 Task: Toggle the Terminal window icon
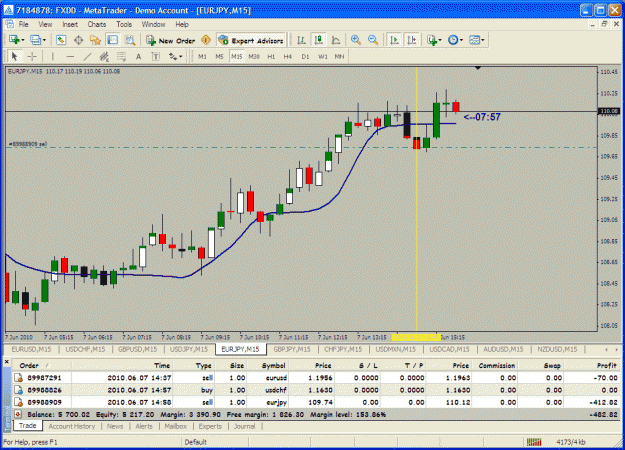click(x=113, y=40)
